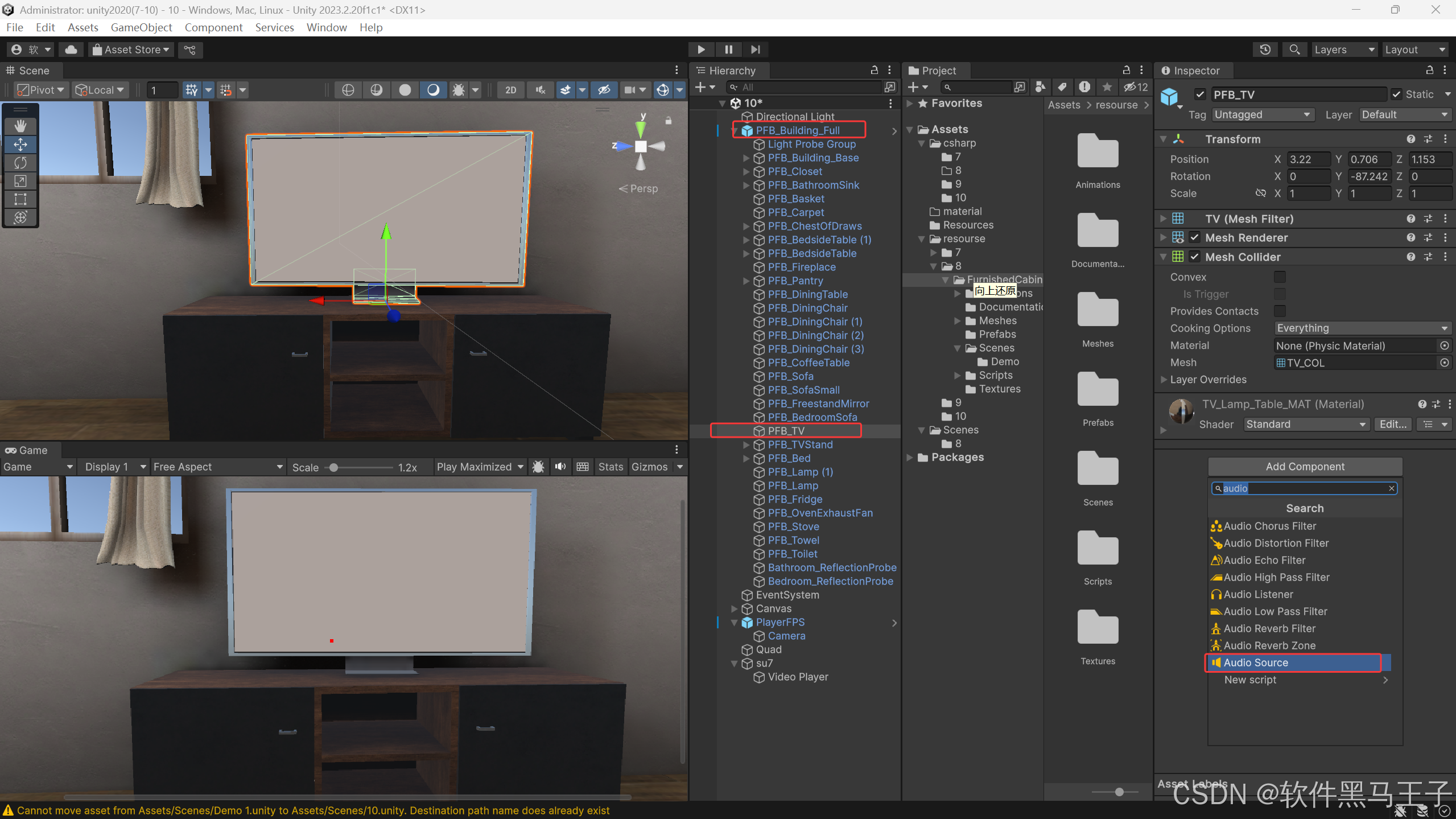
Task: Toggle 2D view mode in Scene
Action: click(x=510, y=90)
